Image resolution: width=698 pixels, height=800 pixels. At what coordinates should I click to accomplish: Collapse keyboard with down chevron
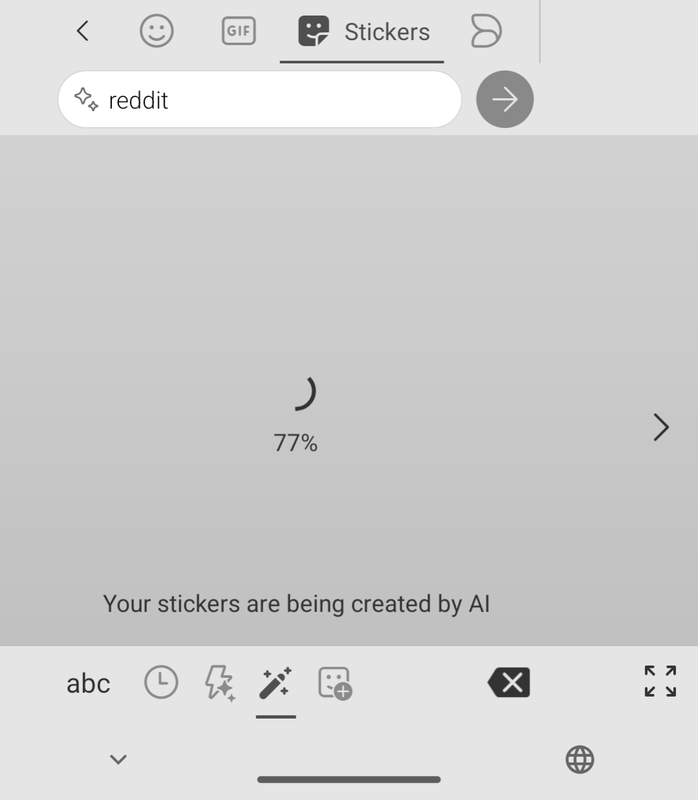click(118, 760)
